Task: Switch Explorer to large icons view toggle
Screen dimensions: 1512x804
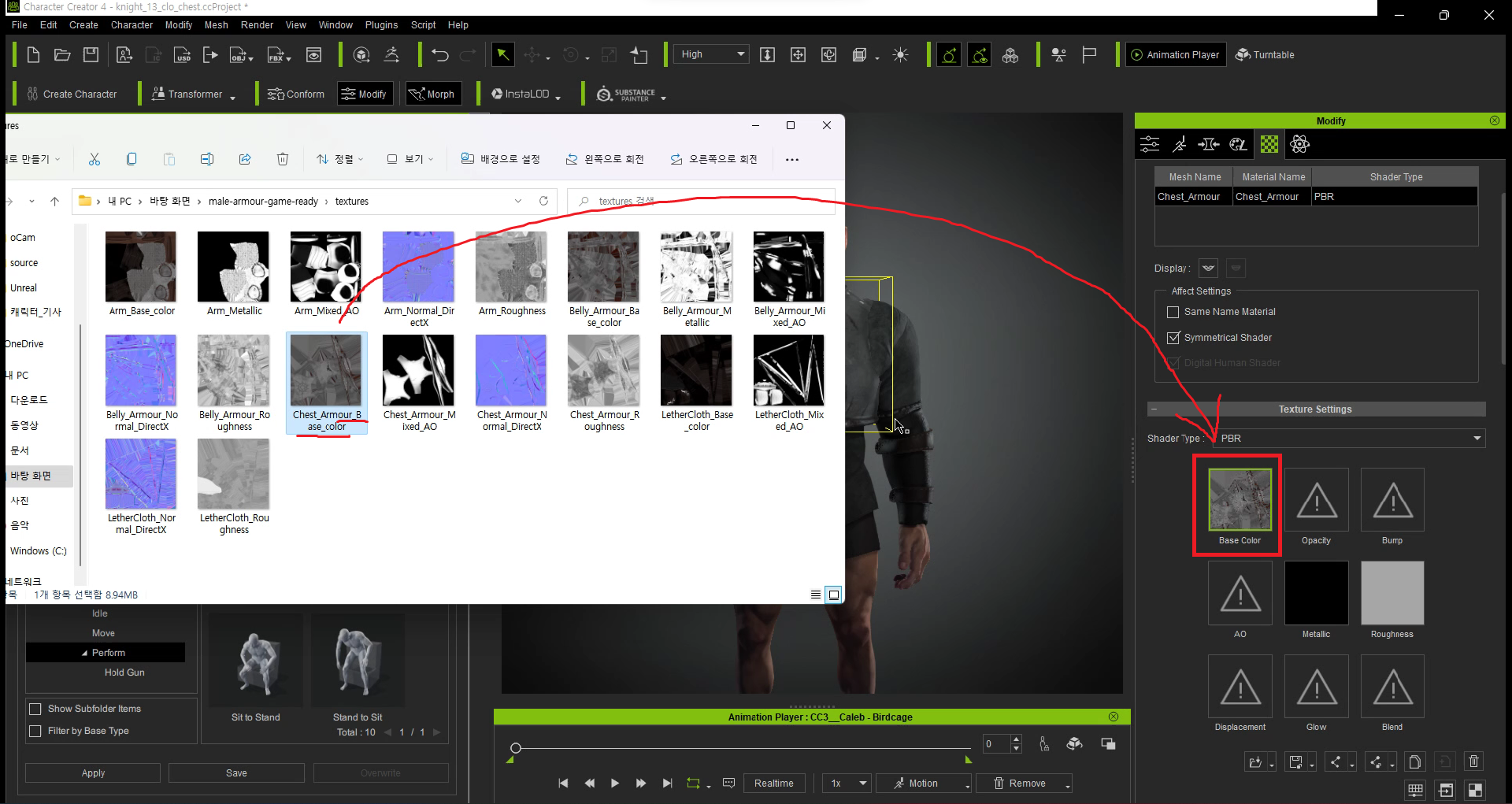Action: click(x=834, y=595)
